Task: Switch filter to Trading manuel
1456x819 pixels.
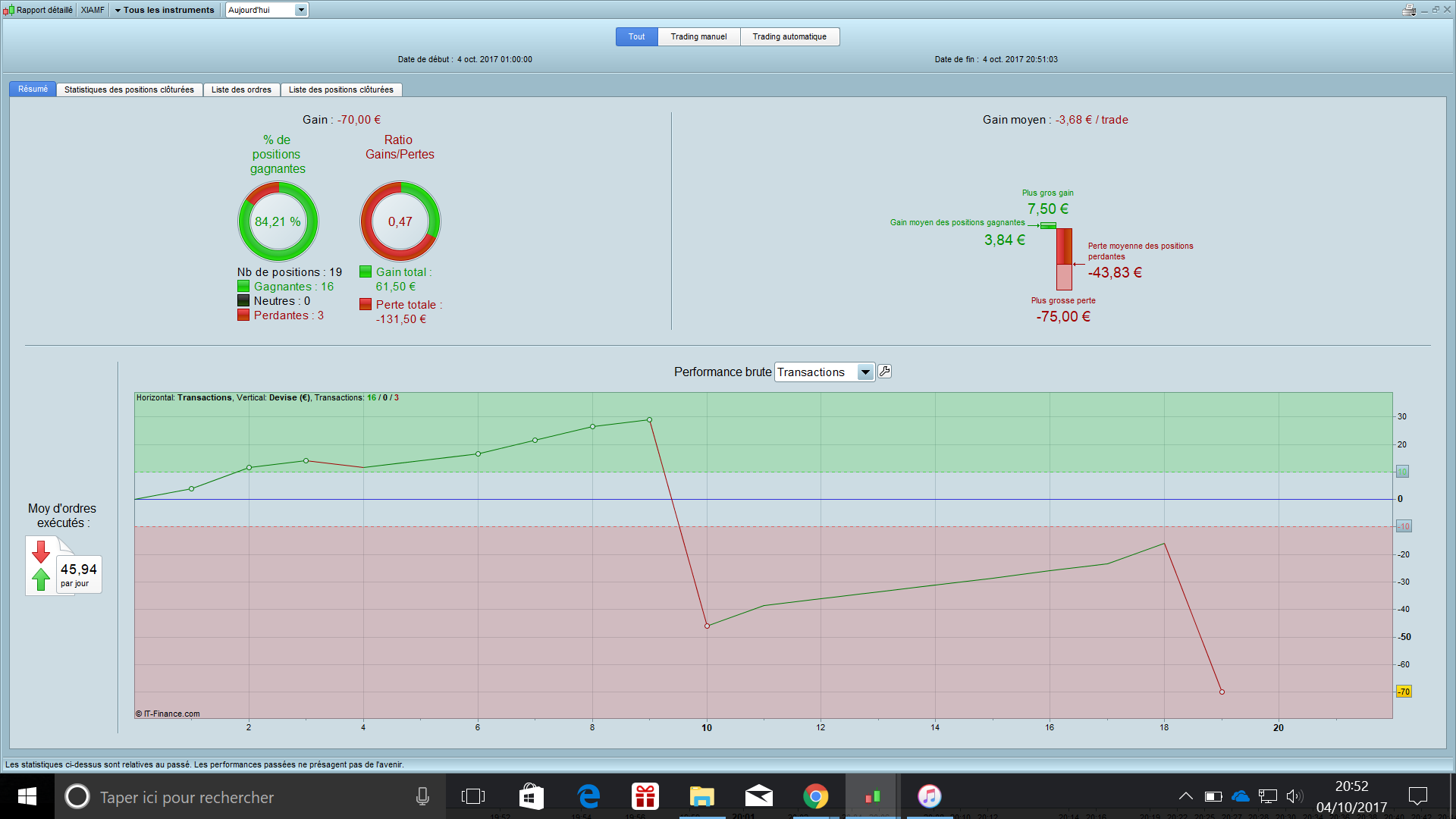Action: tap(698, 36)
